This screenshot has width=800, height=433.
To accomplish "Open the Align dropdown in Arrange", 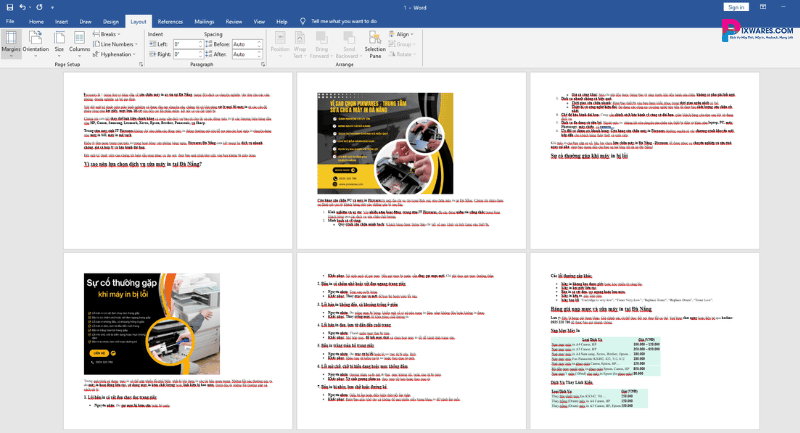I will coord(405,33).
